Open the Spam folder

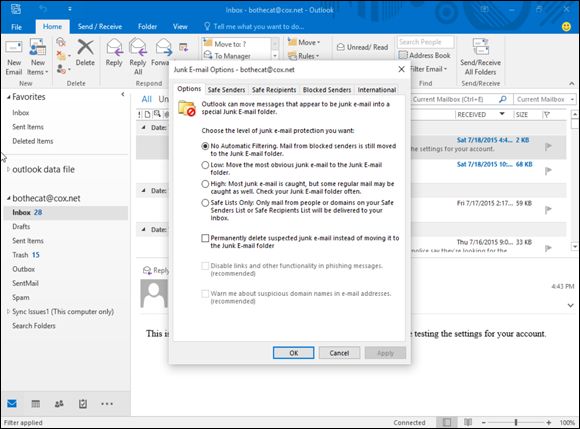coord(21,297)
